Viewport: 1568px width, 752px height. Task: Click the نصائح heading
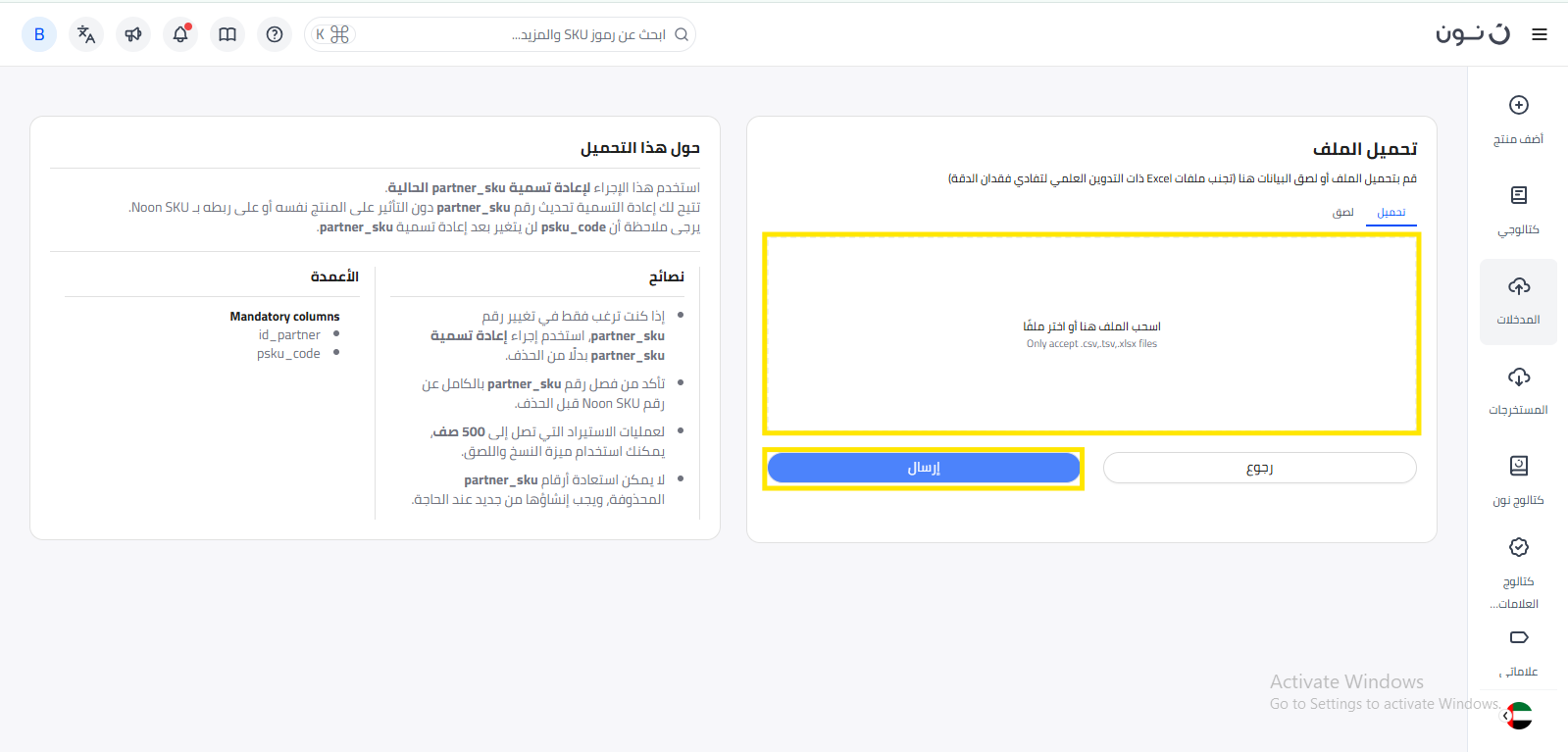(667, 276)
